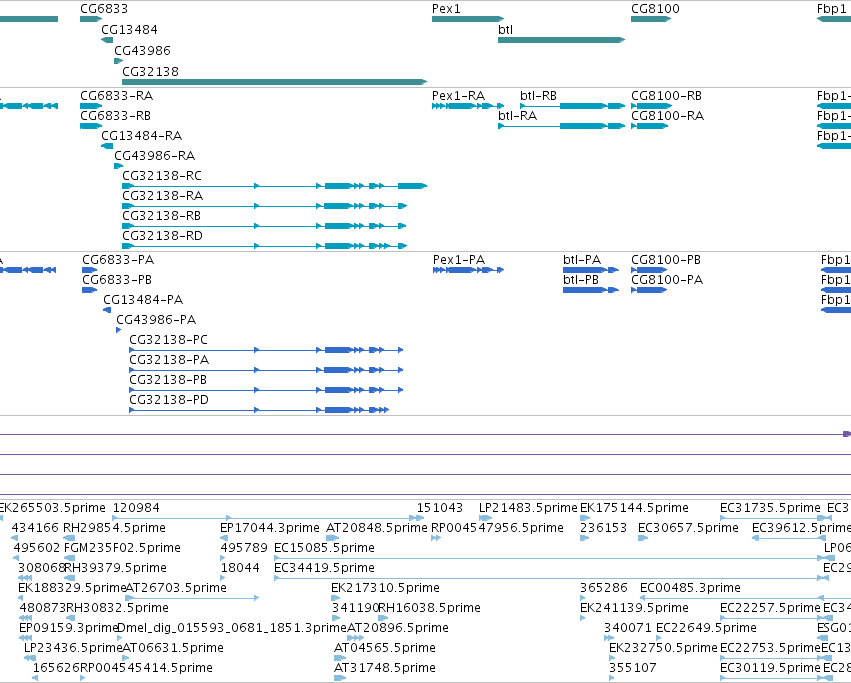851x683 pixels.
Task: Select EST EC22649.5prime
Action: coord(707,628)
